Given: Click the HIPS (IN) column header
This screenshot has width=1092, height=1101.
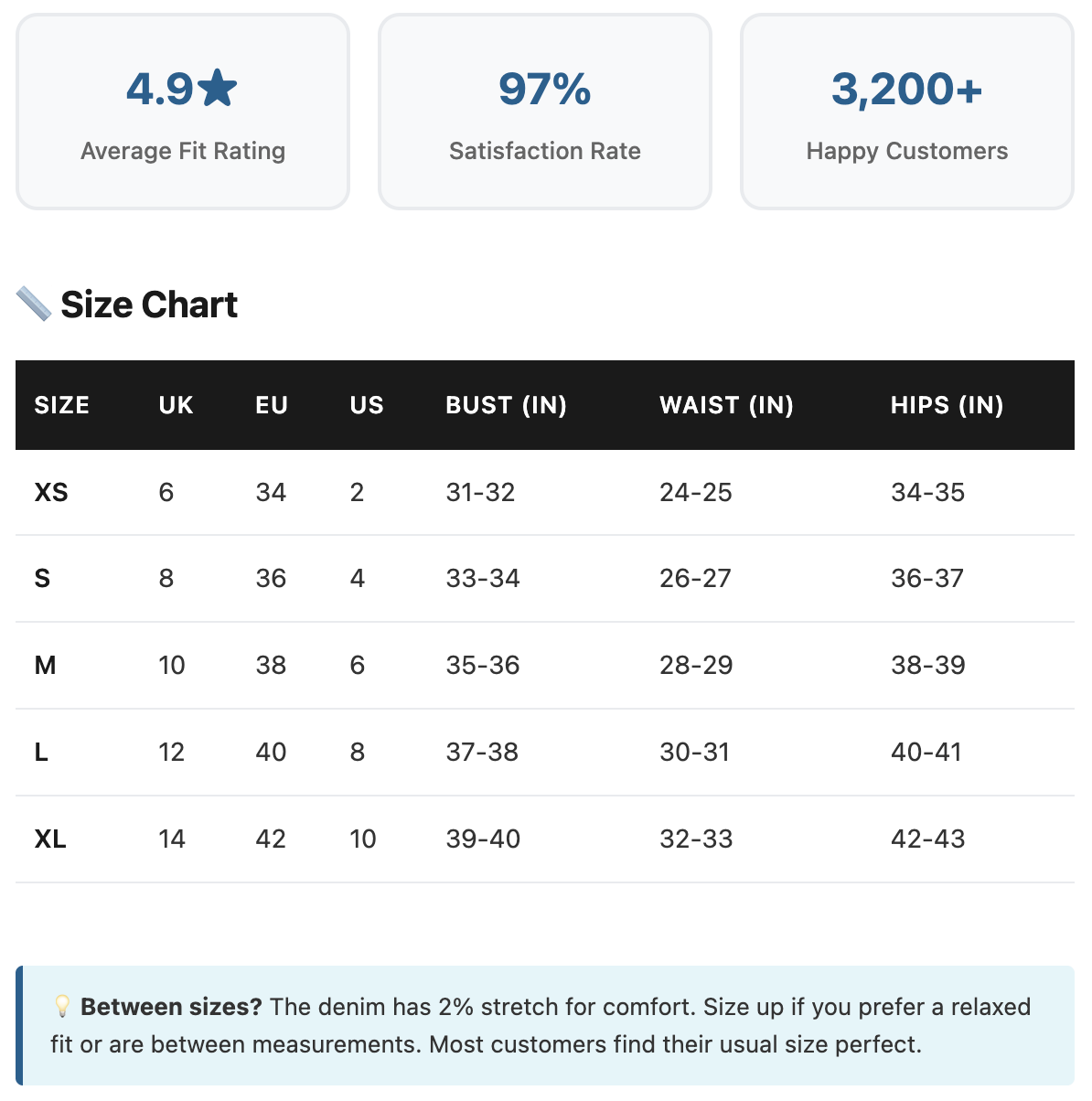Looking at the screenshot, I should pos(947,405).
